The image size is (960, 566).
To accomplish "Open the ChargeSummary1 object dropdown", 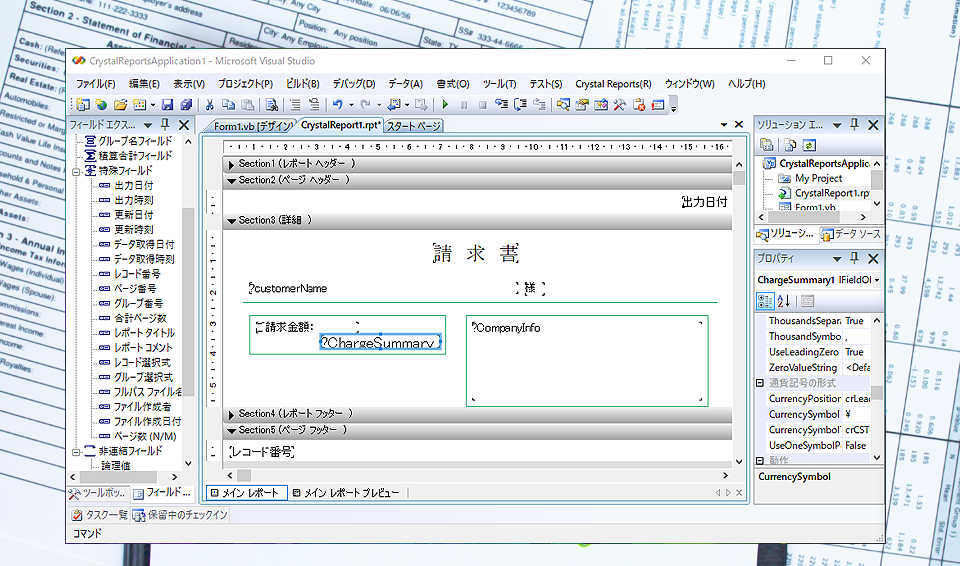I will pos(877,280).
